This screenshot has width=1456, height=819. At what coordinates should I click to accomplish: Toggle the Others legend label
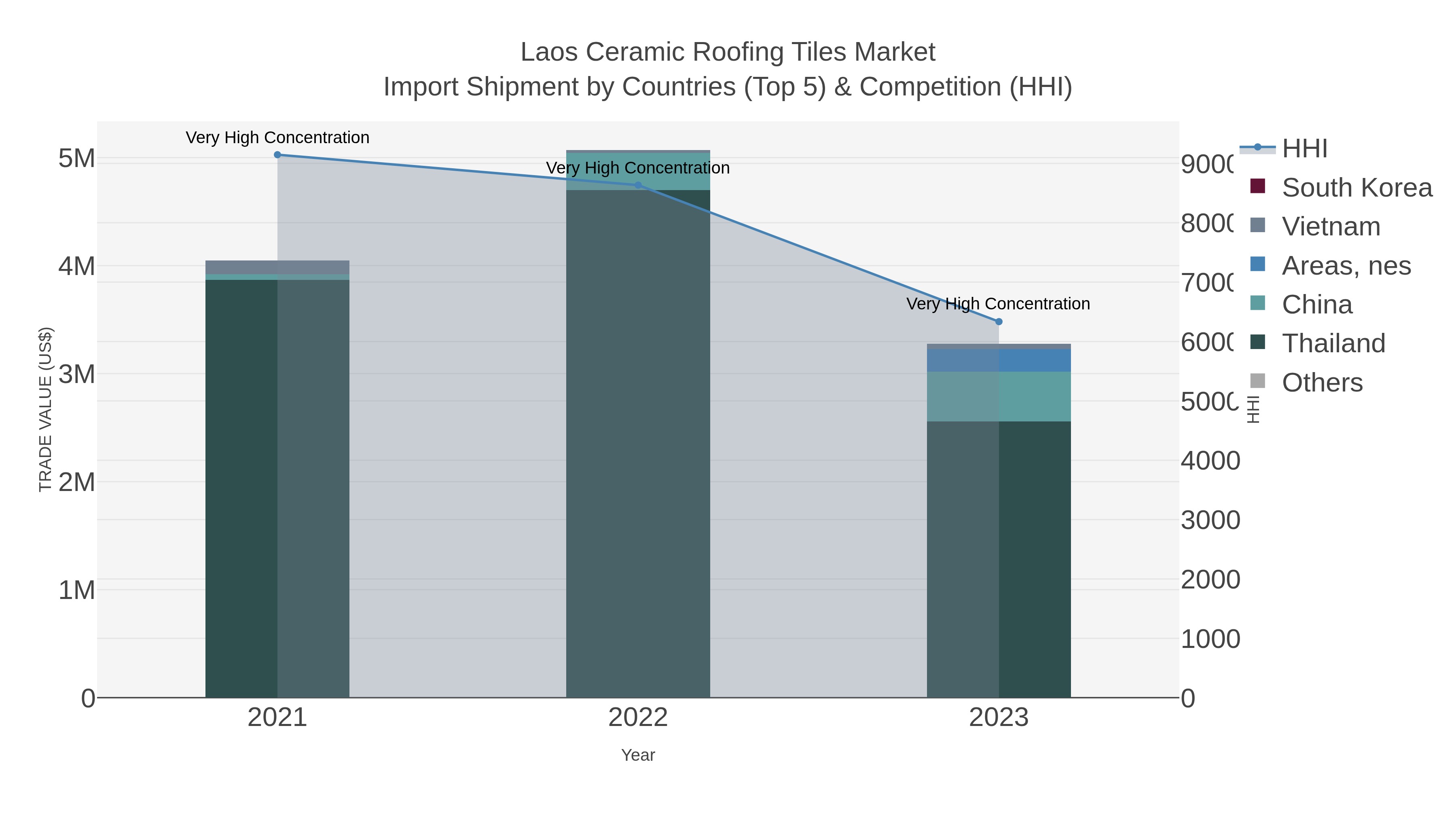pos(1322,383)
